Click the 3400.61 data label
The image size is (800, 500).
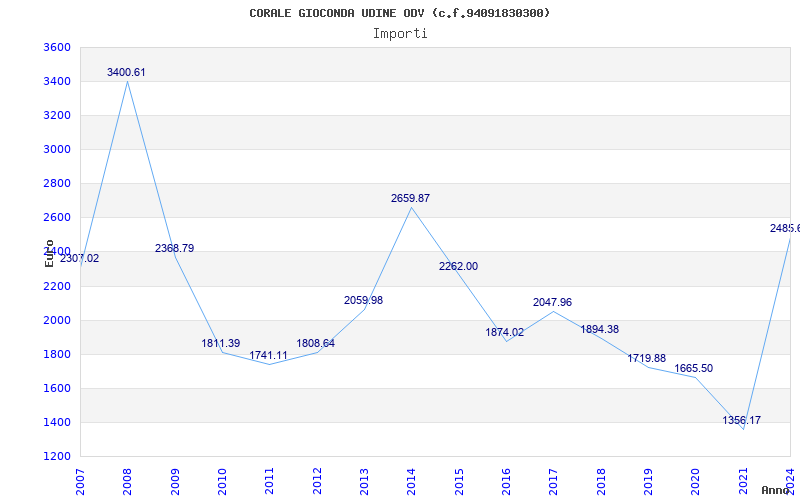(x=126, y=72)
